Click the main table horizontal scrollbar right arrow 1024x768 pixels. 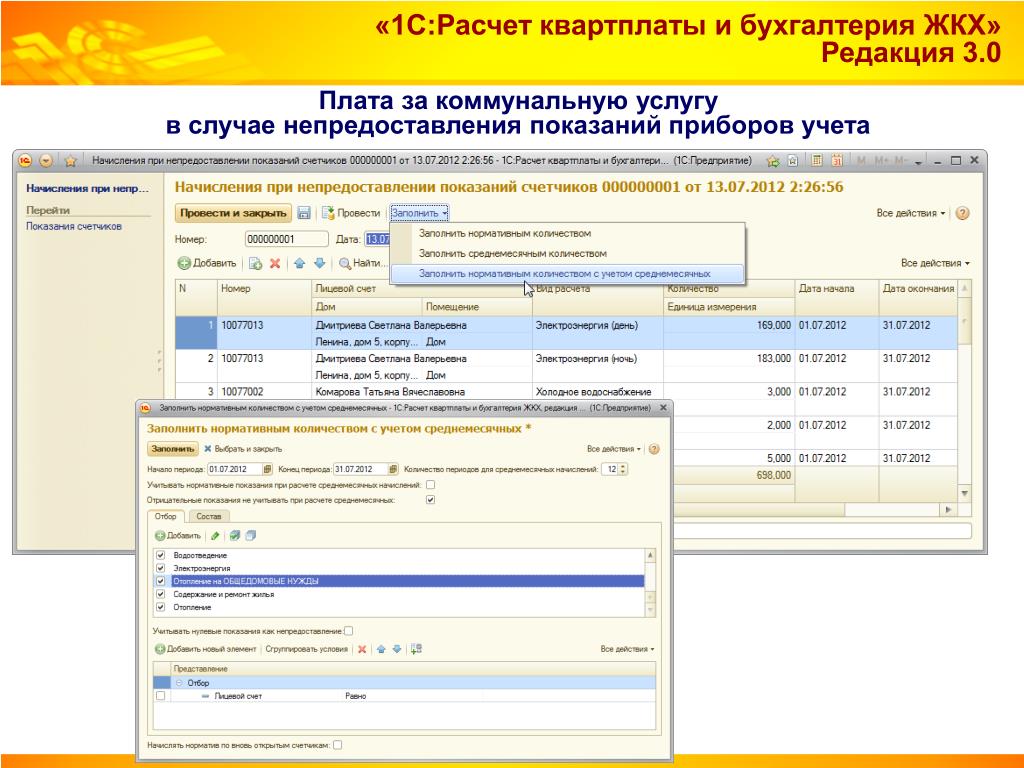click(x=948, y=509)
